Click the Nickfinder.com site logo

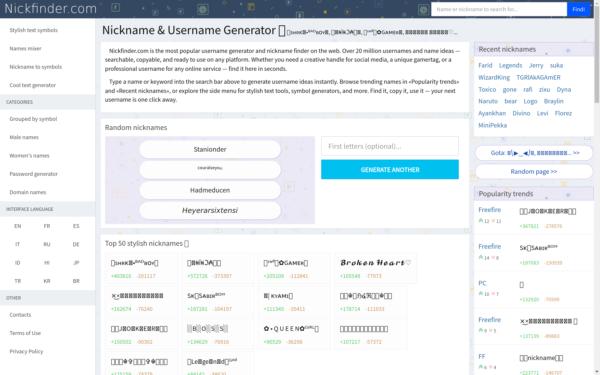click(x=50, y=8)
